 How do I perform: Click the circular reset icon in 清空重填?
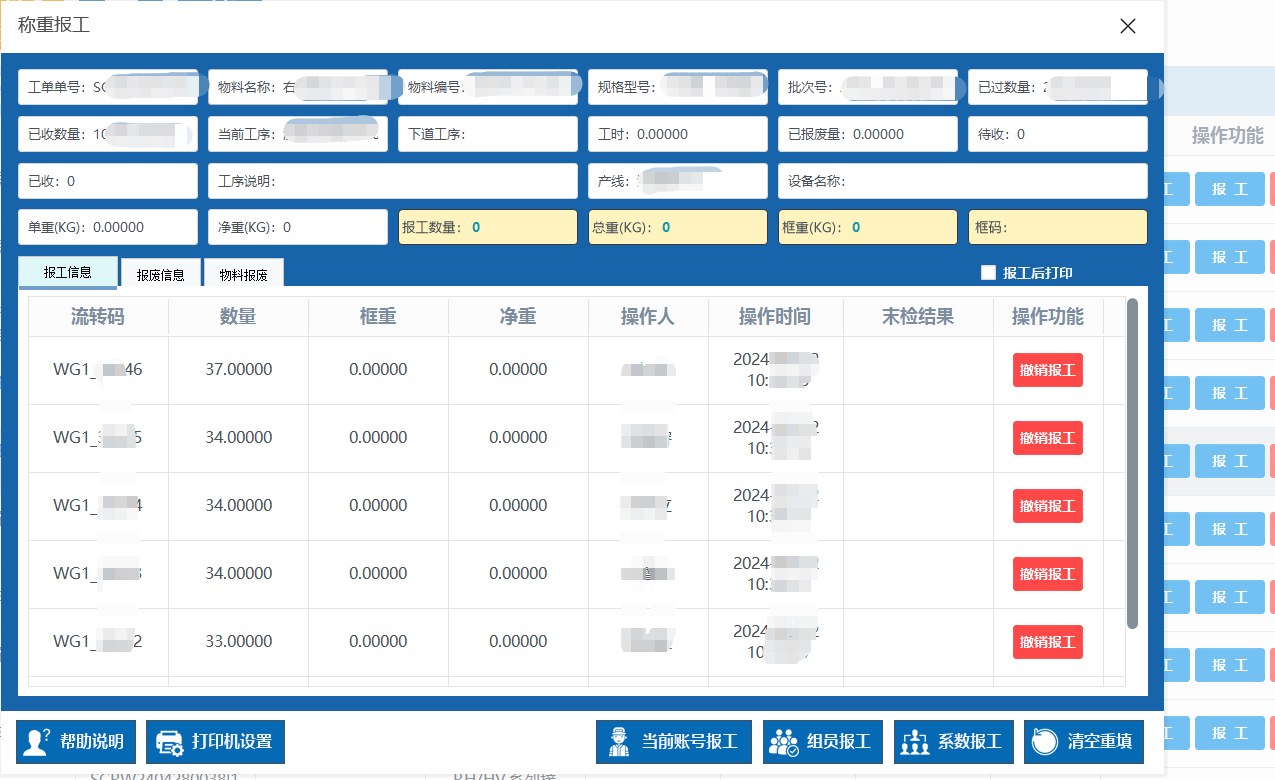pyautogui.click(x=1045, y=742)
